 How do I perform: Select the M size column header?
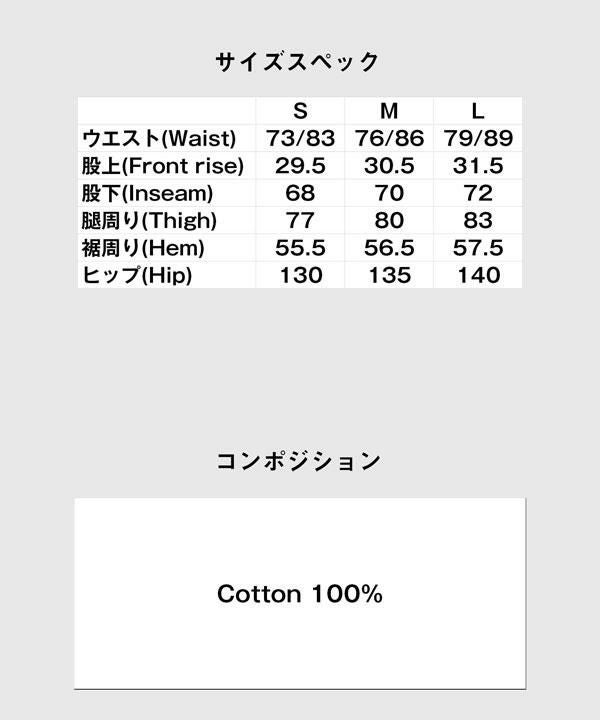389,111
